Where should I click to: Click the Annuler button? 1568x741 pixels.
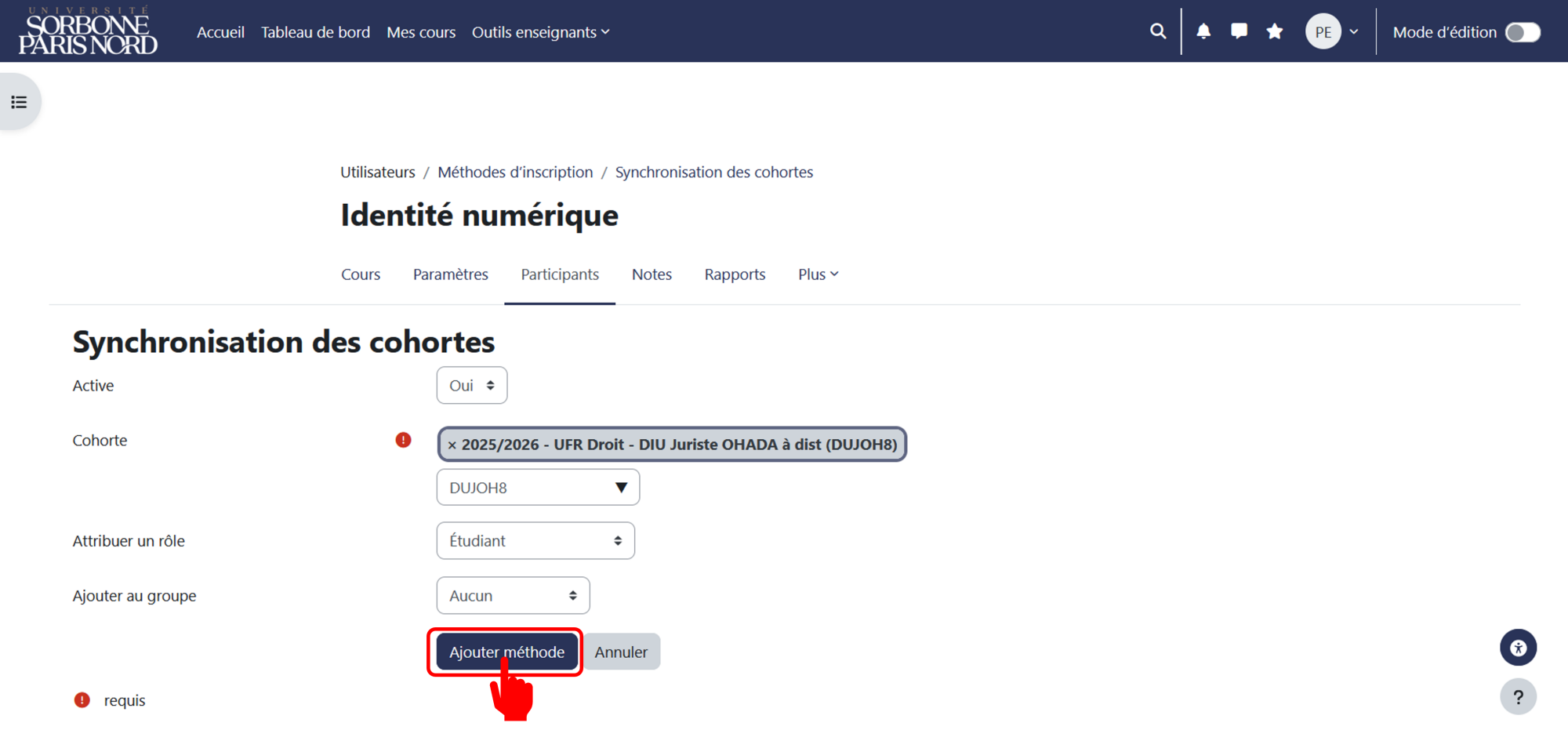(x=621, y=652)
